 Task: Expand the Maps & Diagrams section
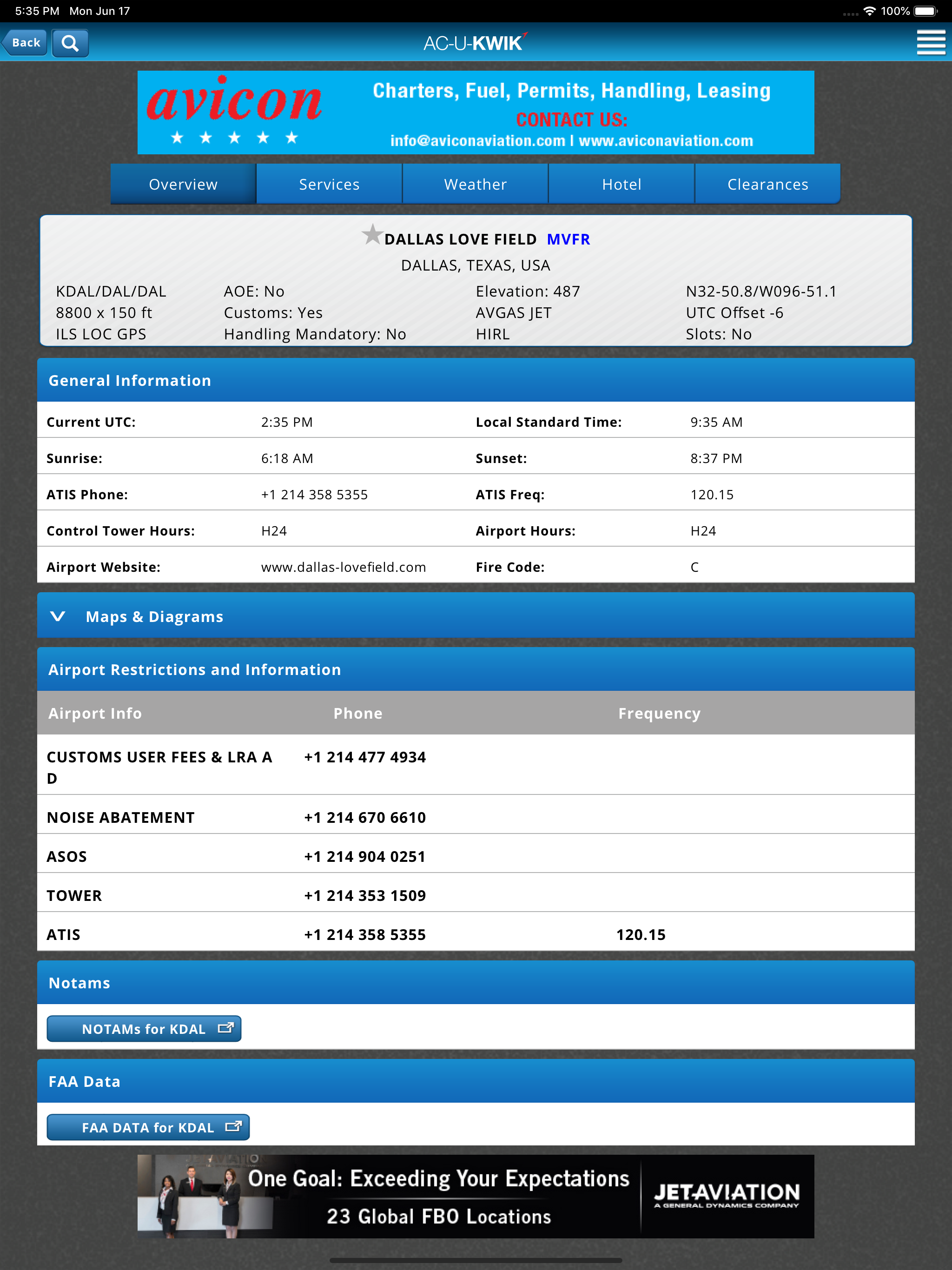154,616
